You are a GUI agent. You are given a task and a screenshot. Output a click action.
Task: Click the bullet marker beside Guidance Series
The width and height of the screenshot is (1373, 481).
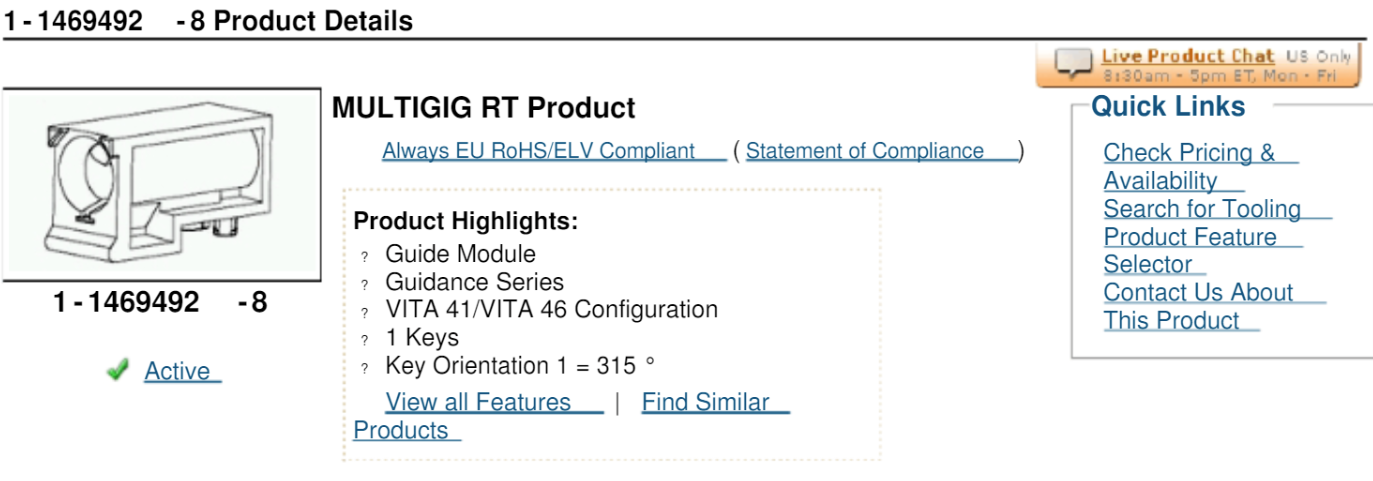point(365,285)
